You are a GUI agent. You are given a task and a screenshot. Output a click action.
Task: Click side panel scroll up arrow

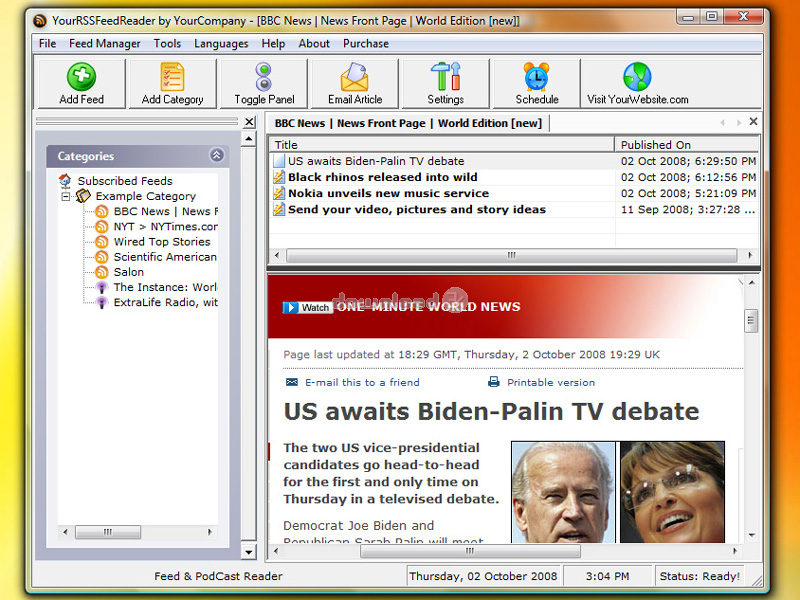tap(248, 139)
